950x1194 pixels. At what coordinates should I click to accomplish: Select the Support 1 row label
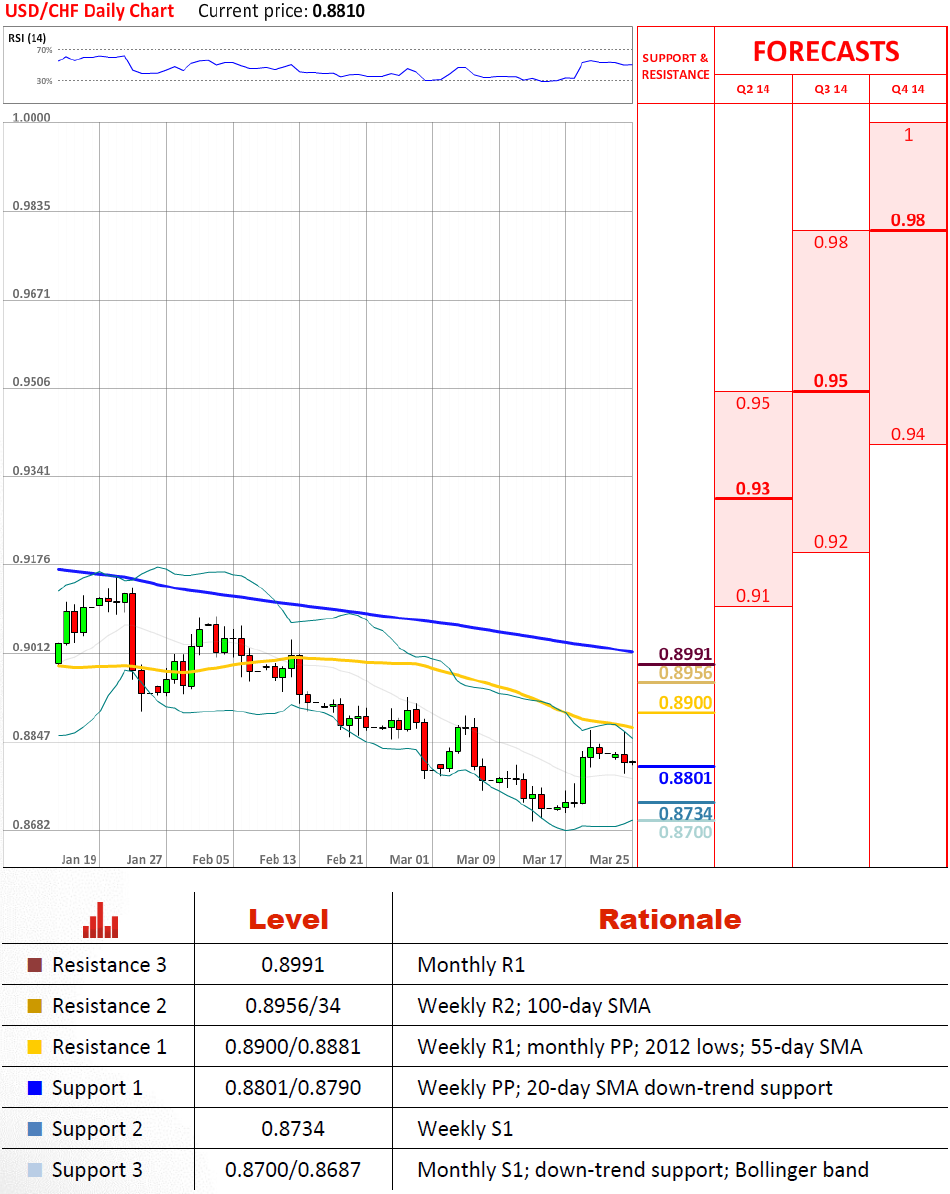97,1088
